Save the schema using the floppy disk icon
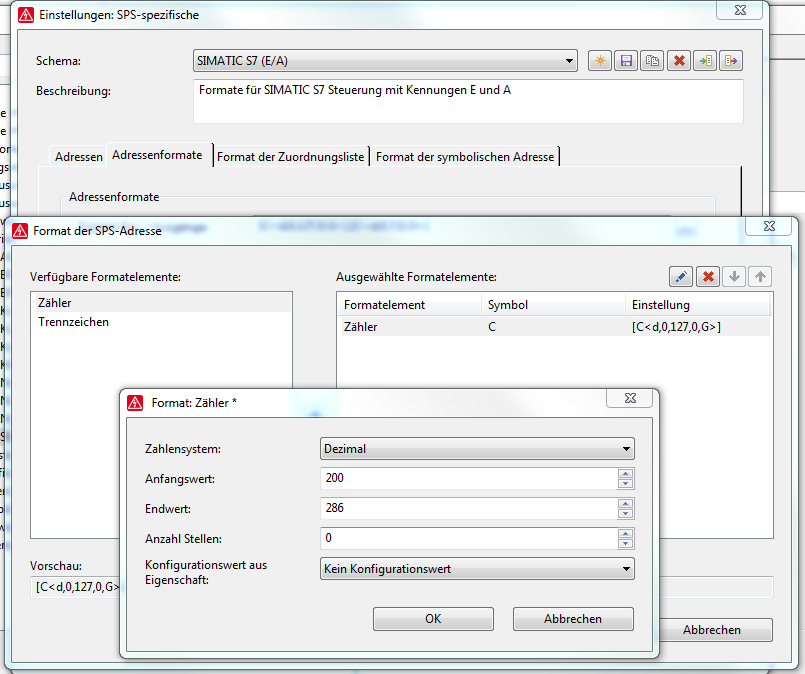 click(x=626, y=61)
